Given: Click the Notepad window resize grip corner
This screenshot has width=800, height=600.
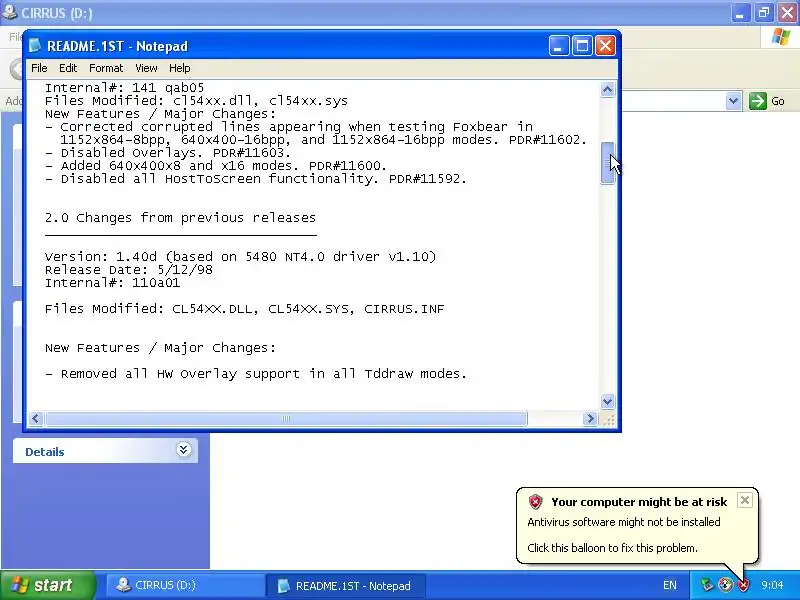Looking at the screenshot, I should [x=608, y=420].
